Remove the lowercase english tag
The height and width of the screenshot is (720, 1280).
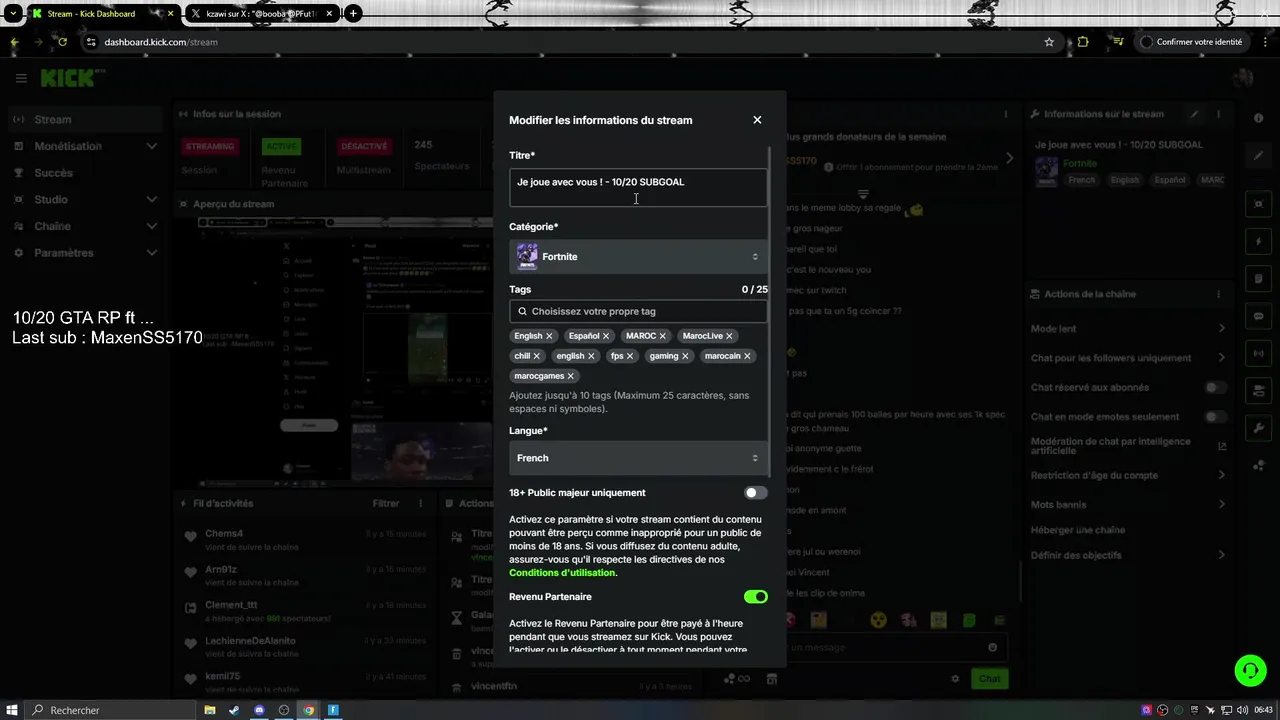click(x=591, y=356)
